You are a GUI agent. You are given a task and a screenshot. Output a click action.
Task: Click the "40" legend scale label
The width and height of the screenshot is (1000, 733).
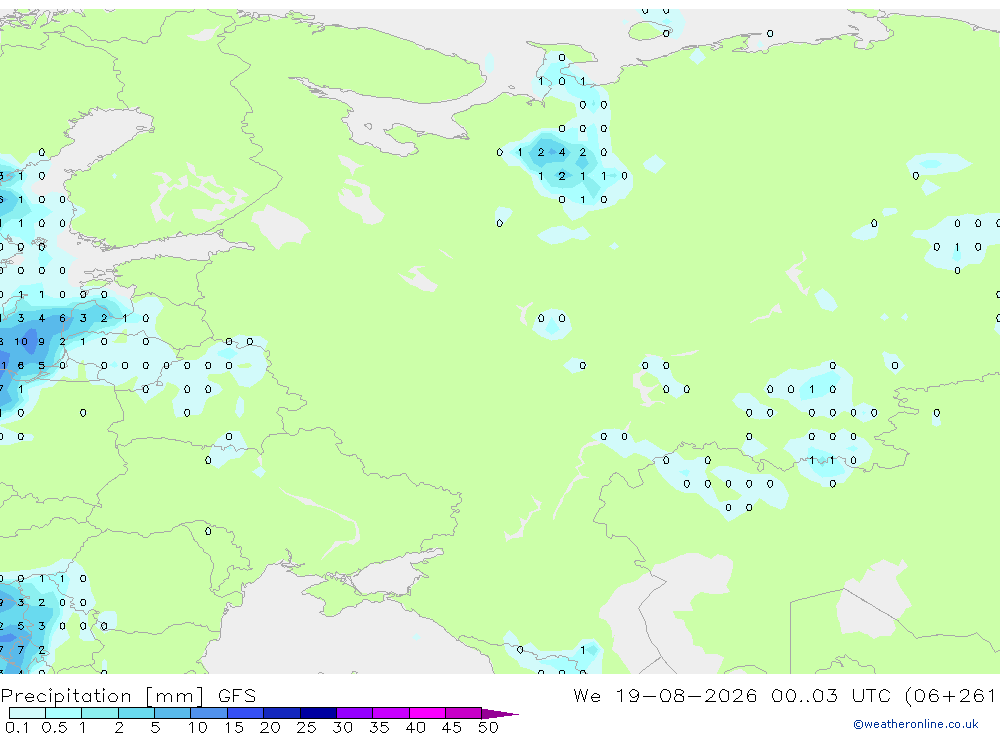tap(415, 727)
